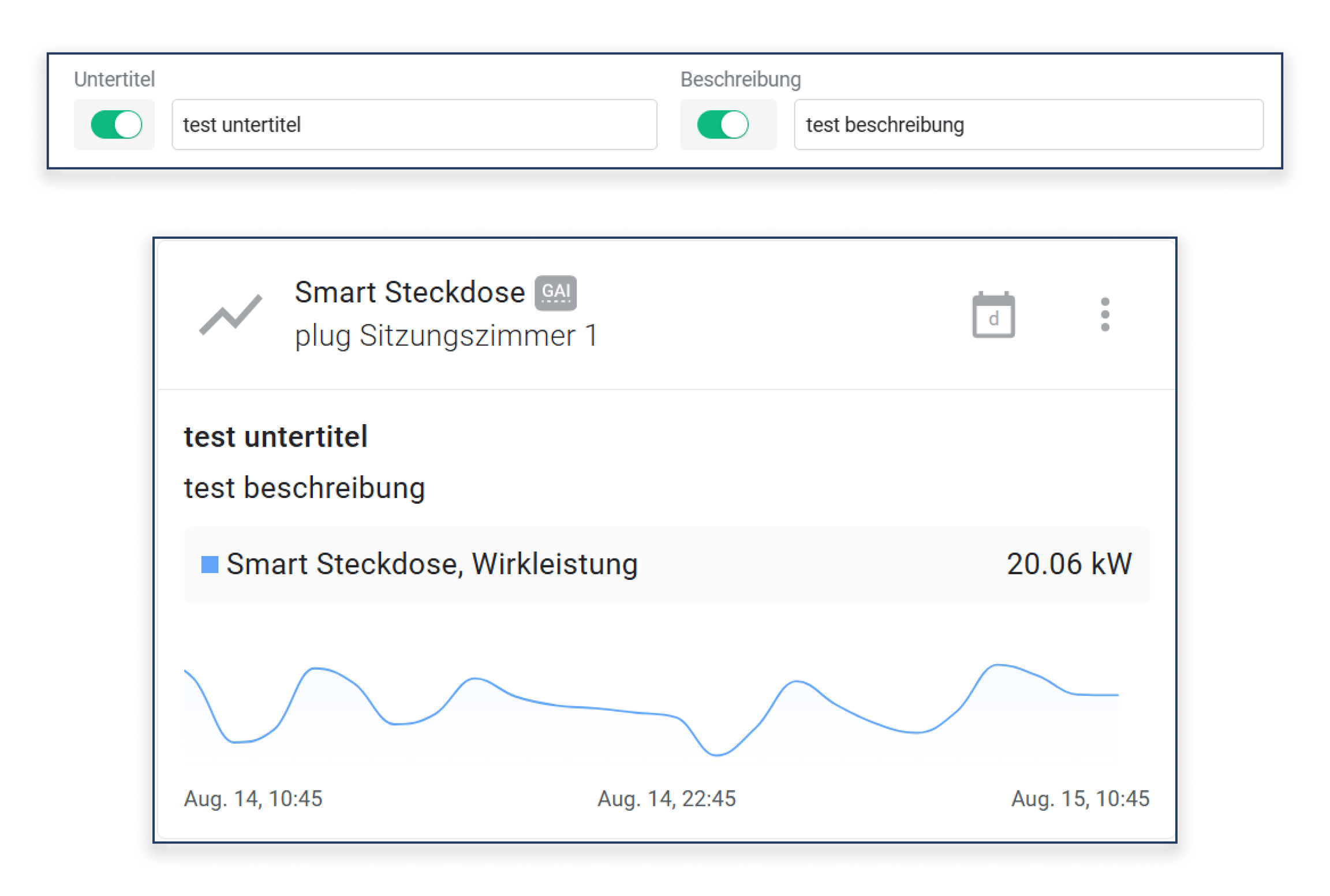Viewport: 1330px width, 896px height.
Task: Toggle the Untertitel switch off
Action: tap(117, 125)
